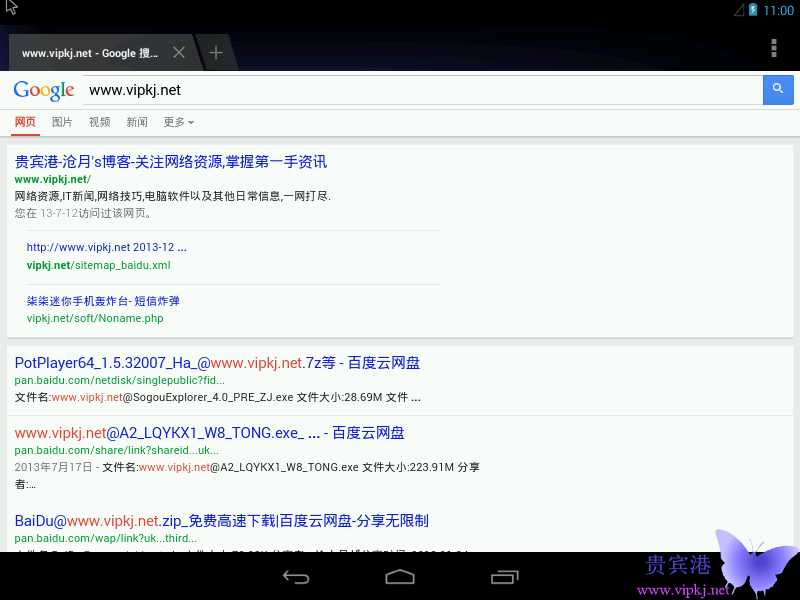Click pan.baidu.com/netdisk/singlepublic URL
This screenshot has width=800, height=600.
[x=119, y=380]
